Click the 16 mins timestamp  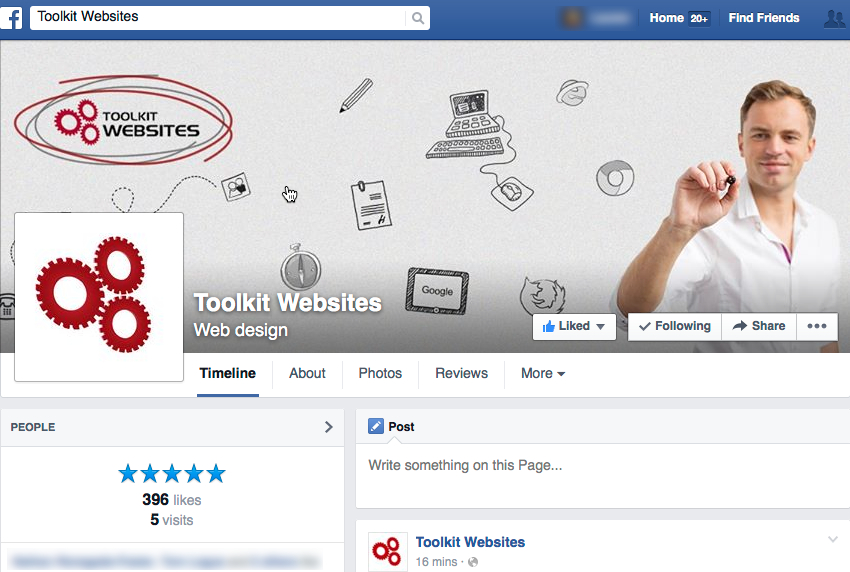[x=436, y=562]
